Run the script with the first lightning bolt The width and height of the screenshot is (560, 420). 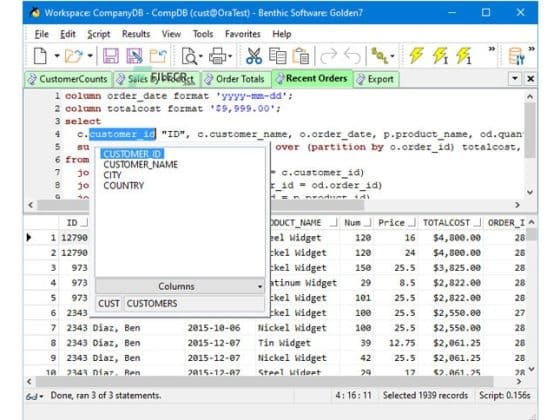tap(416, 56)
